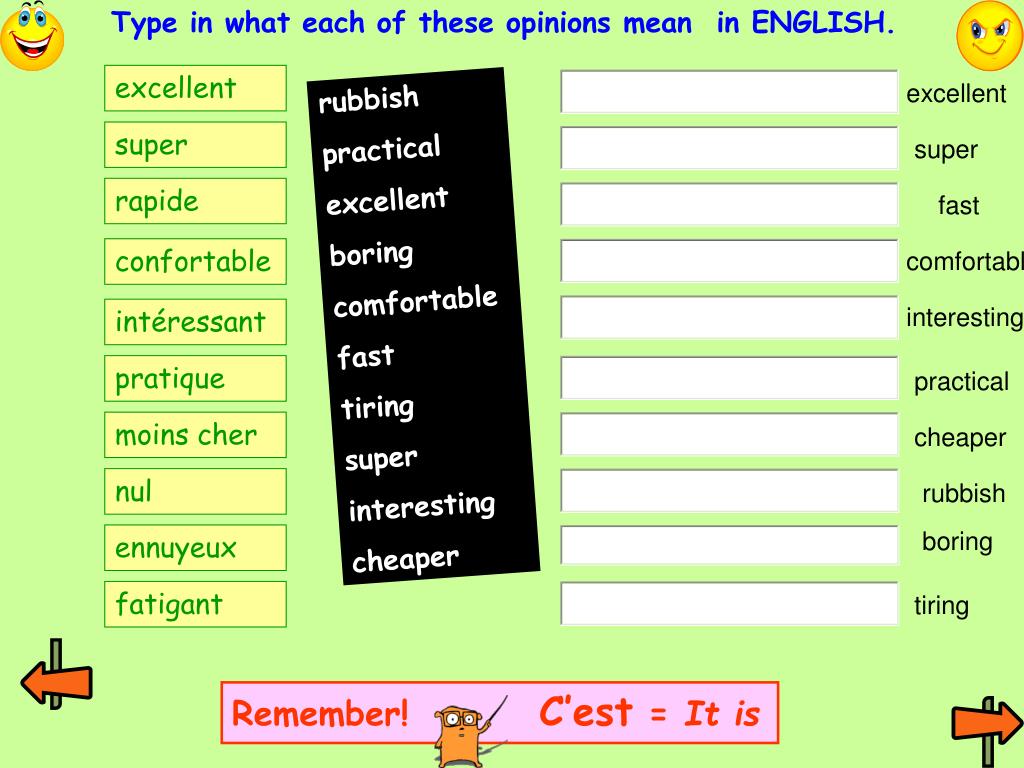
Task: Select the 'moins cher' word box
Action: click(x=195, y=435)
